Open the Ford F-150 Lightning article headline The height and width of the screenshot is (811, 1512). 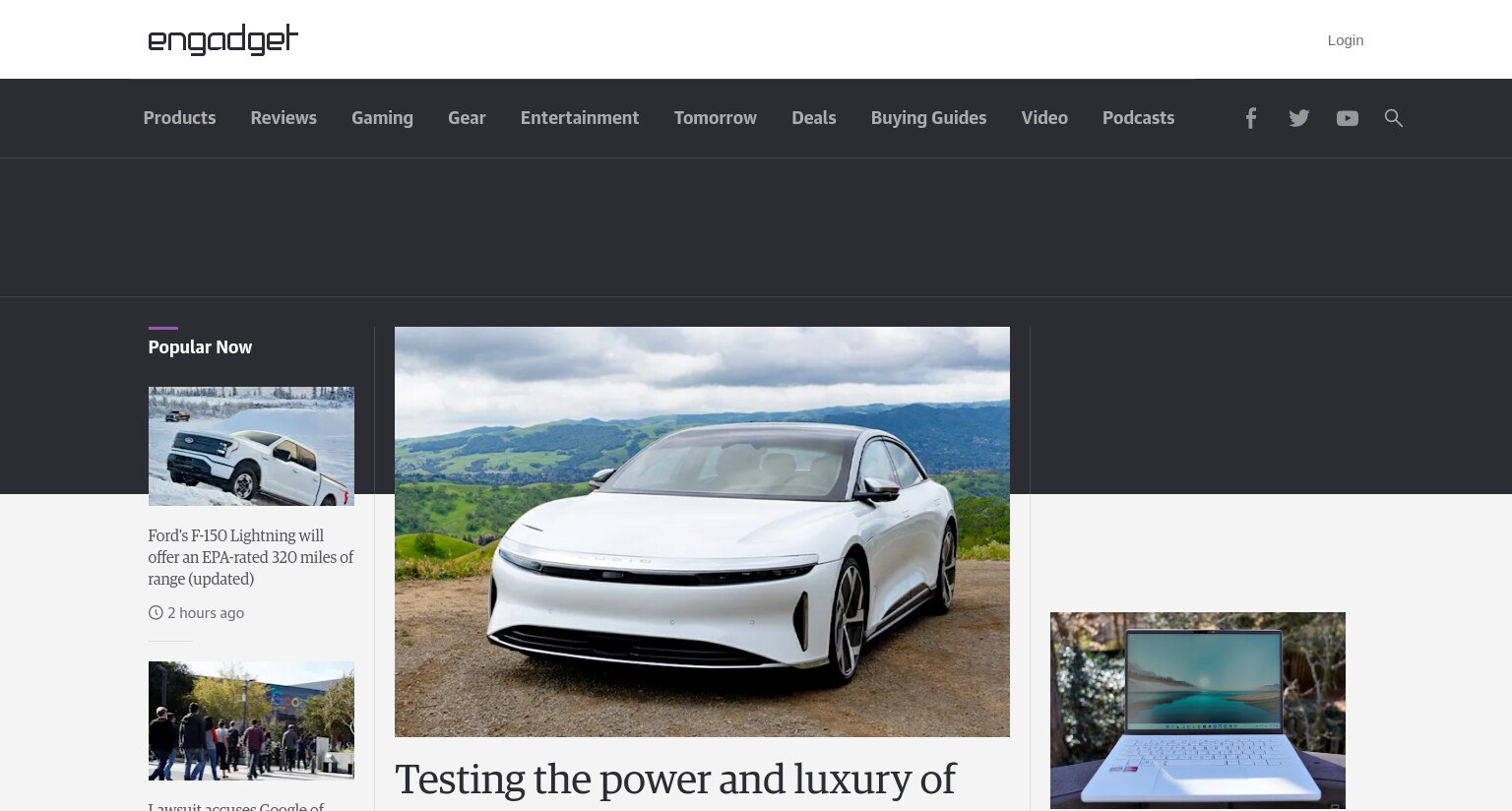pyautogui.click(x=251, y=557)
